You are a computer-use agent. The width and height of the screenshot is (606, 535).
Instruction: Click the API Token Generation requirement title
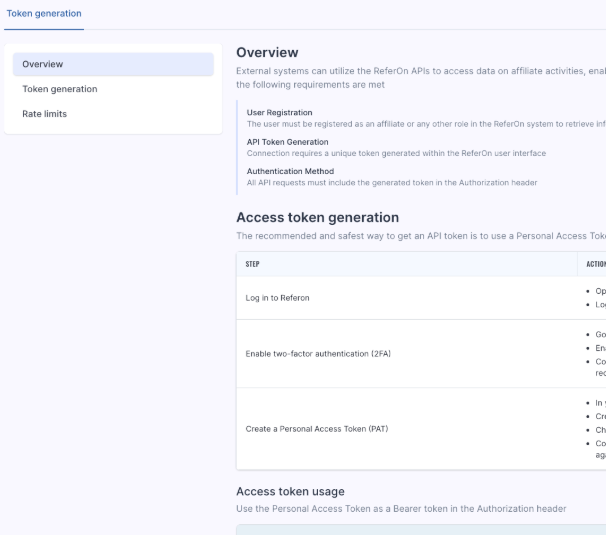288,142
